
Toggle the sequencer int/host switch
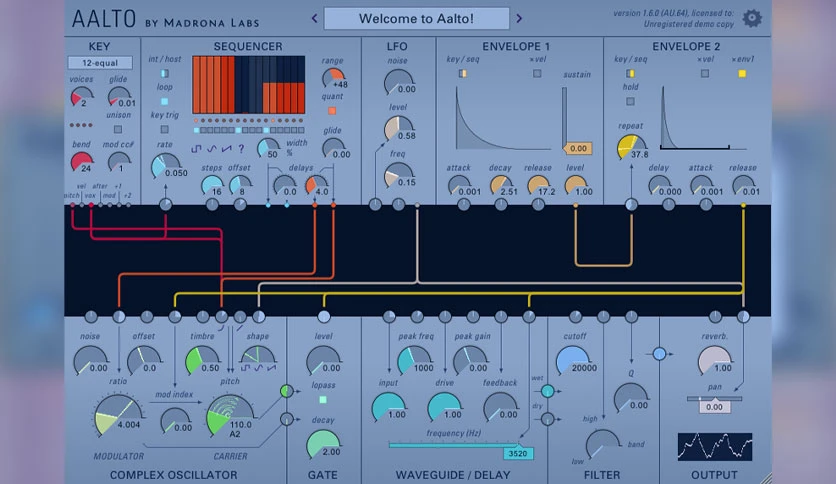165,73
